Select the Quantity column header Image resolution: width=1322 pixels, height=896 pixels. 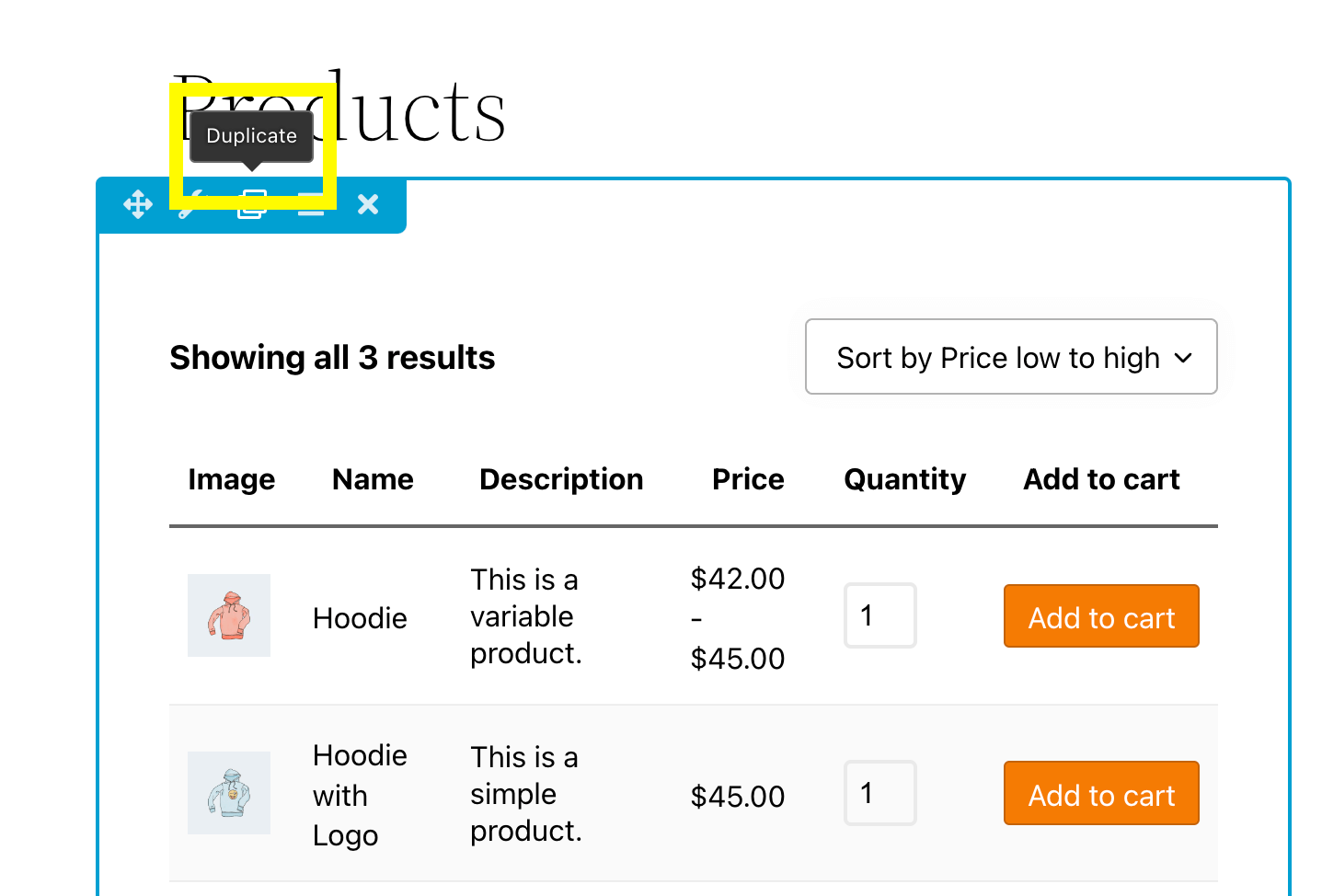(904, 479)
